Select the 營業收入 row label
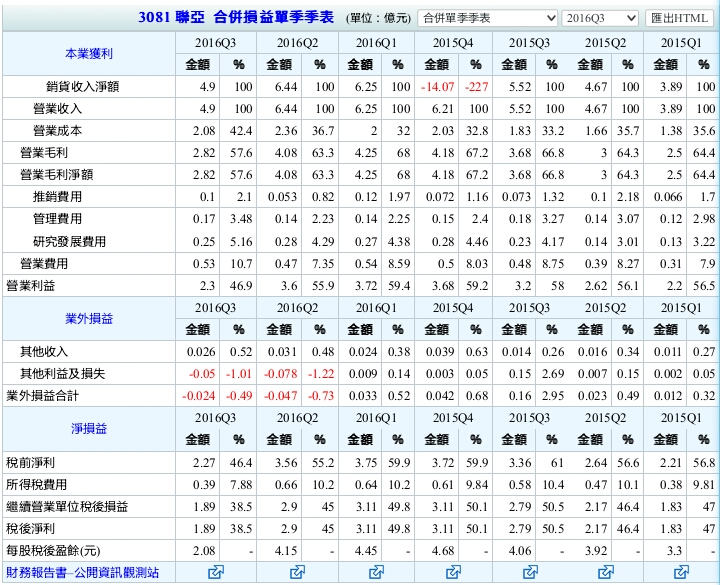Image resolution: width=720 pixels, height=585 pixels. tap(57, 109)
